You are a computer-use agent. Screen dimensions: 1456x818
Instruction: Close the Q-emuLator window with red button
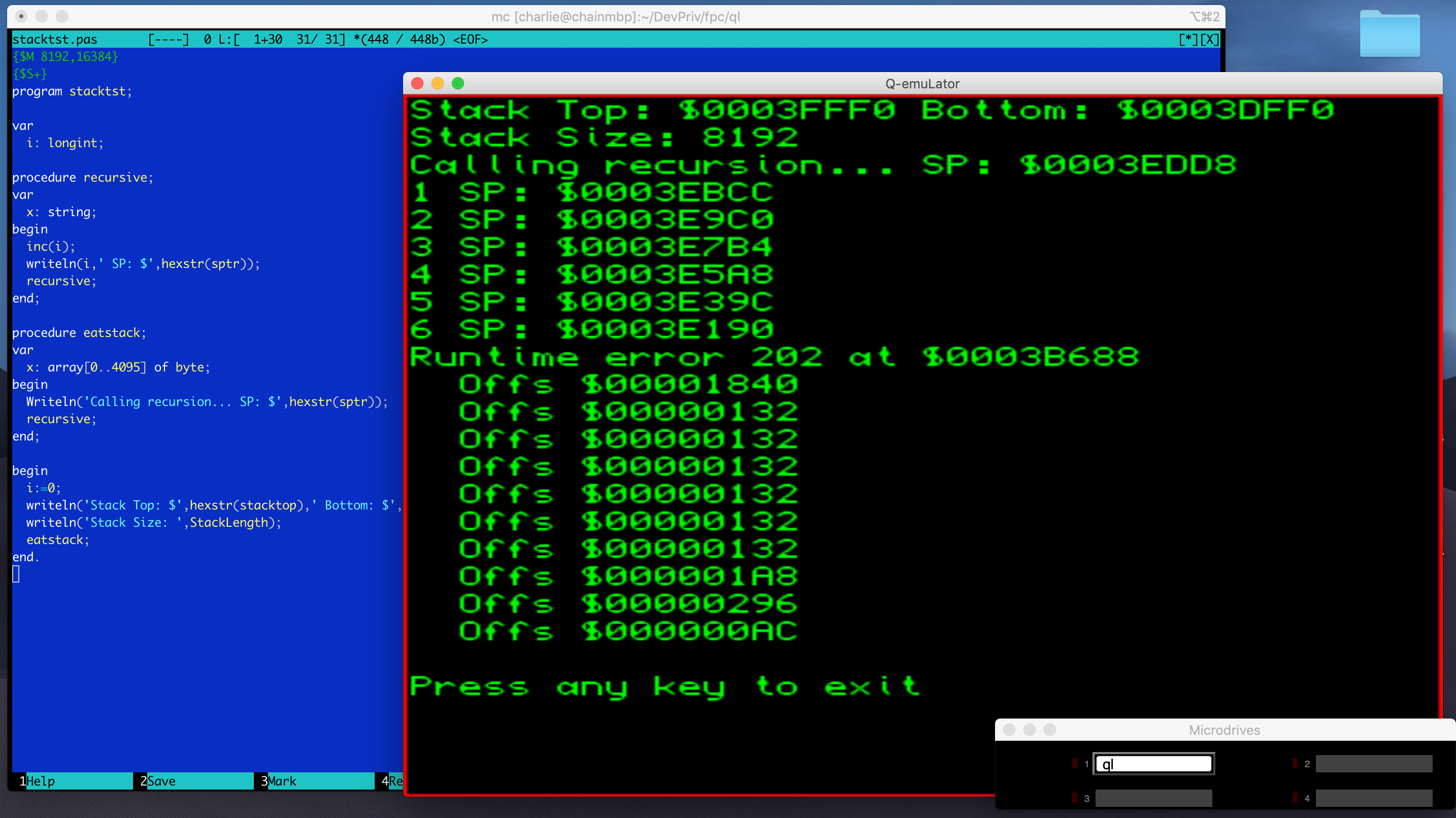(417, 84)
